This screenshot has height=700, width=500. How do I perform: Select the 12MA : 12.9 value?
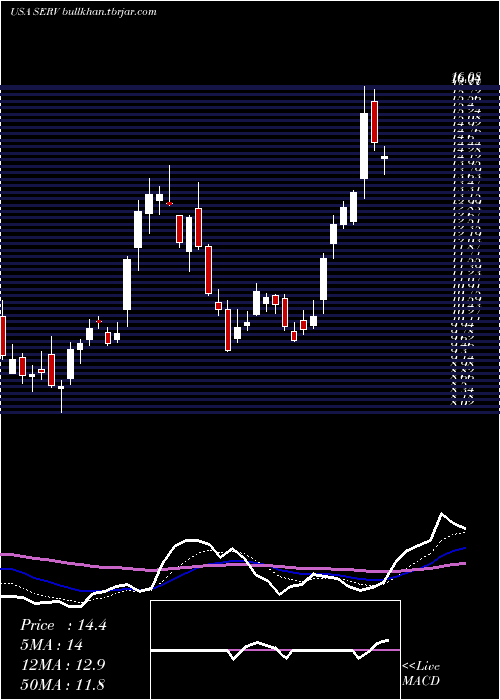coord(63,665)
